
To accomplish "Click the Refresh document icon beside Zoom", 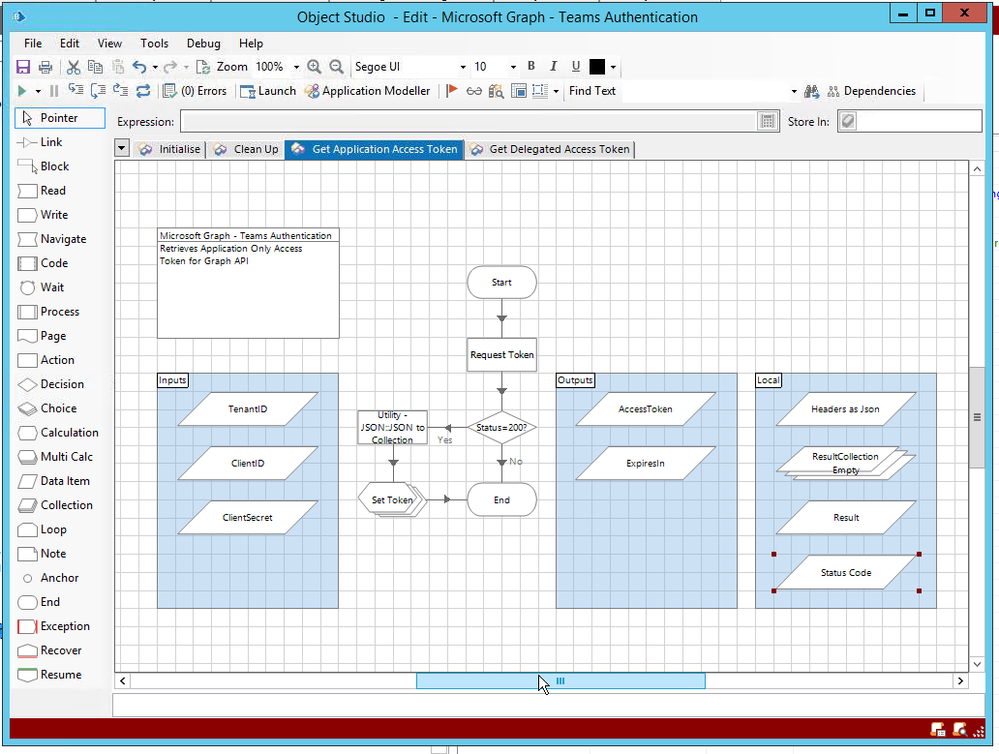I will tap(203, 67).
